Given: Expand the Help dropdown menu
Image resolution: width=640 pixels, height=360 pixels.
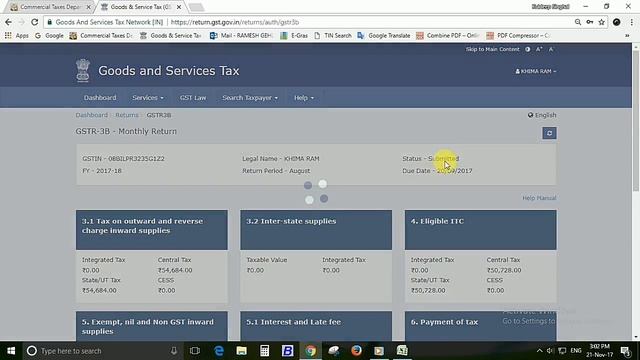Looking at the screenshot, I should pos(304,98).
